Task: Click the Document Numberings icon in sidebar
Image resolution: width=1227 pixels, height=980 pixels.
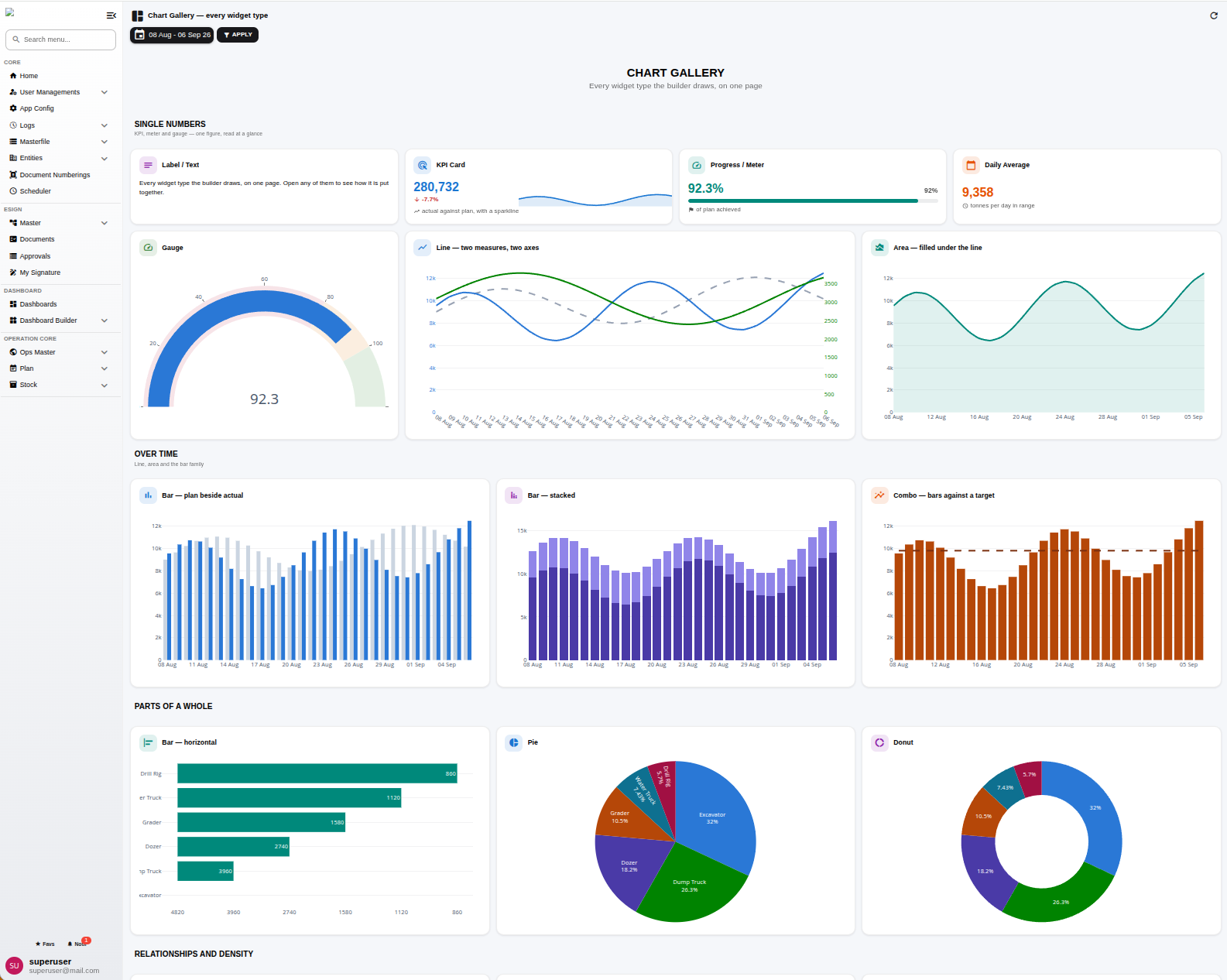Action: [x=13, y=175]
